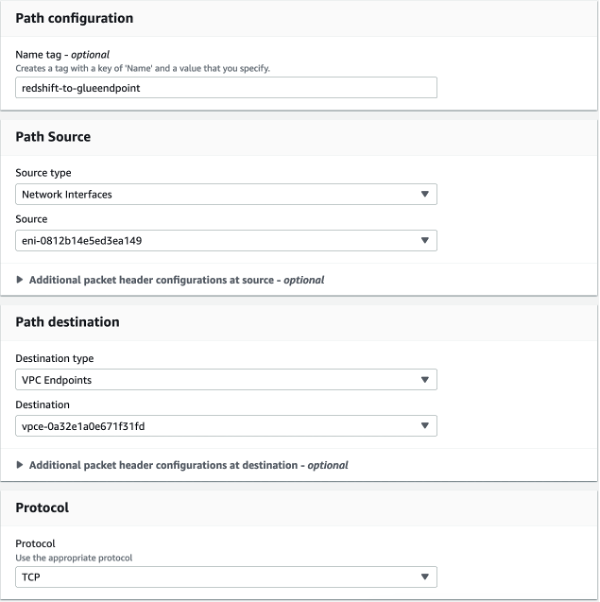Click the Protocol section heading

pyautogui.click(x=42, y=507)
